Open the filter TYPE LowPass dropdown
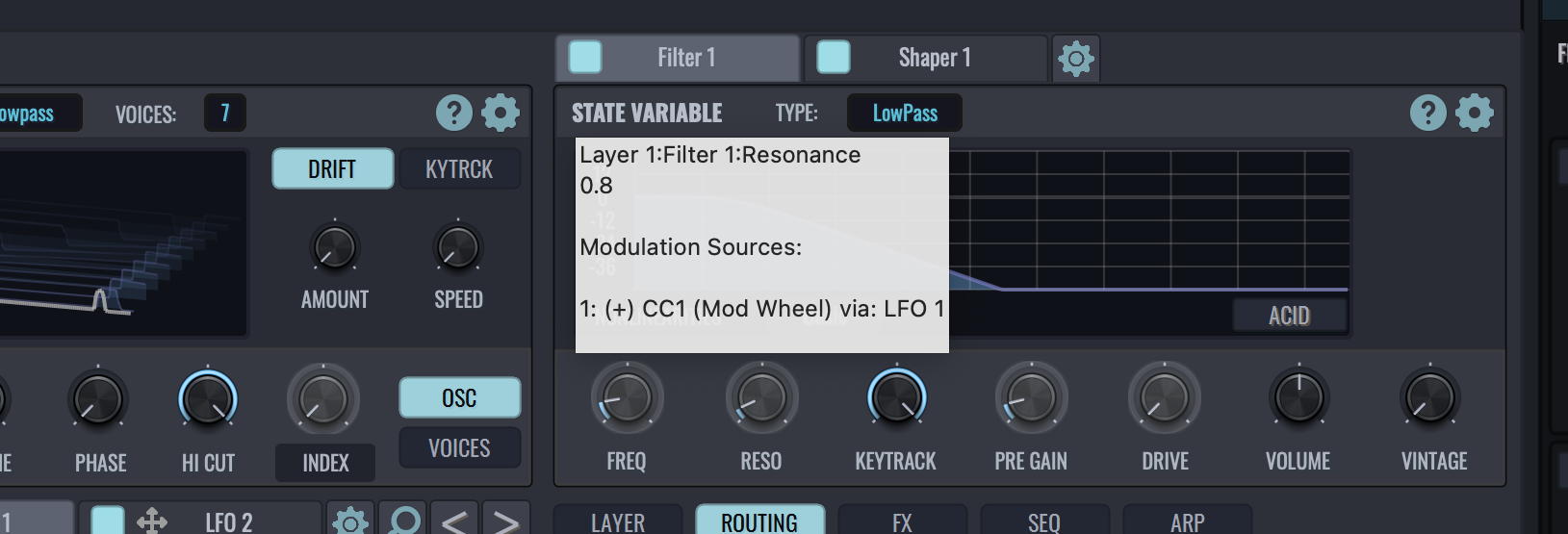 click(904, 114)
